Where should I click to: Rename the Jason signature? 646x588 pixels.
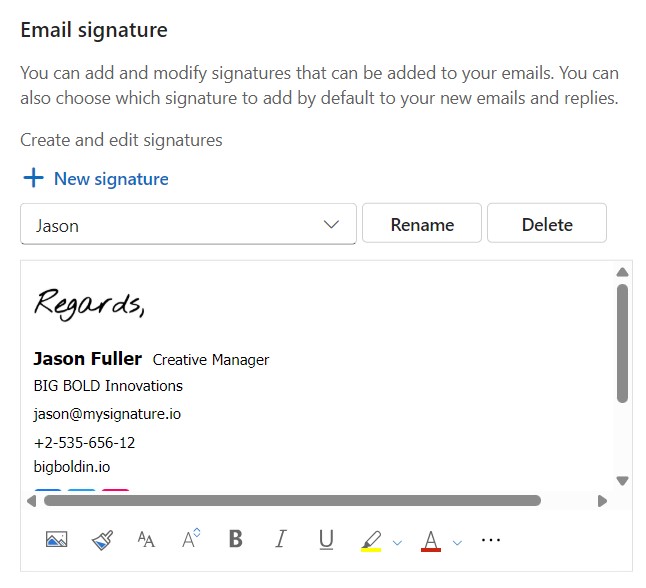coord(422,223)
